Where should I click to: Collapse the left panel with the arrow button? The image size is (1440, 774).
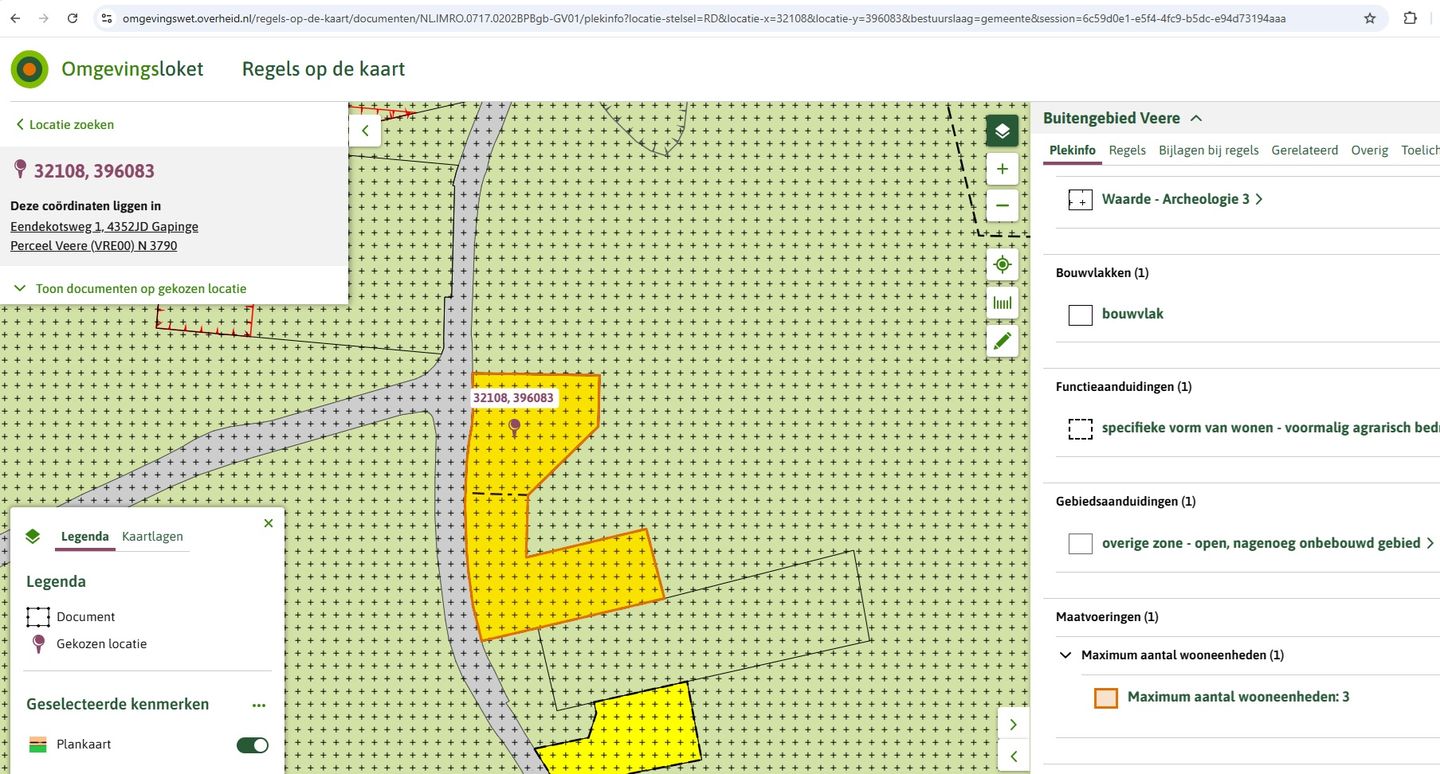(365, 131)
